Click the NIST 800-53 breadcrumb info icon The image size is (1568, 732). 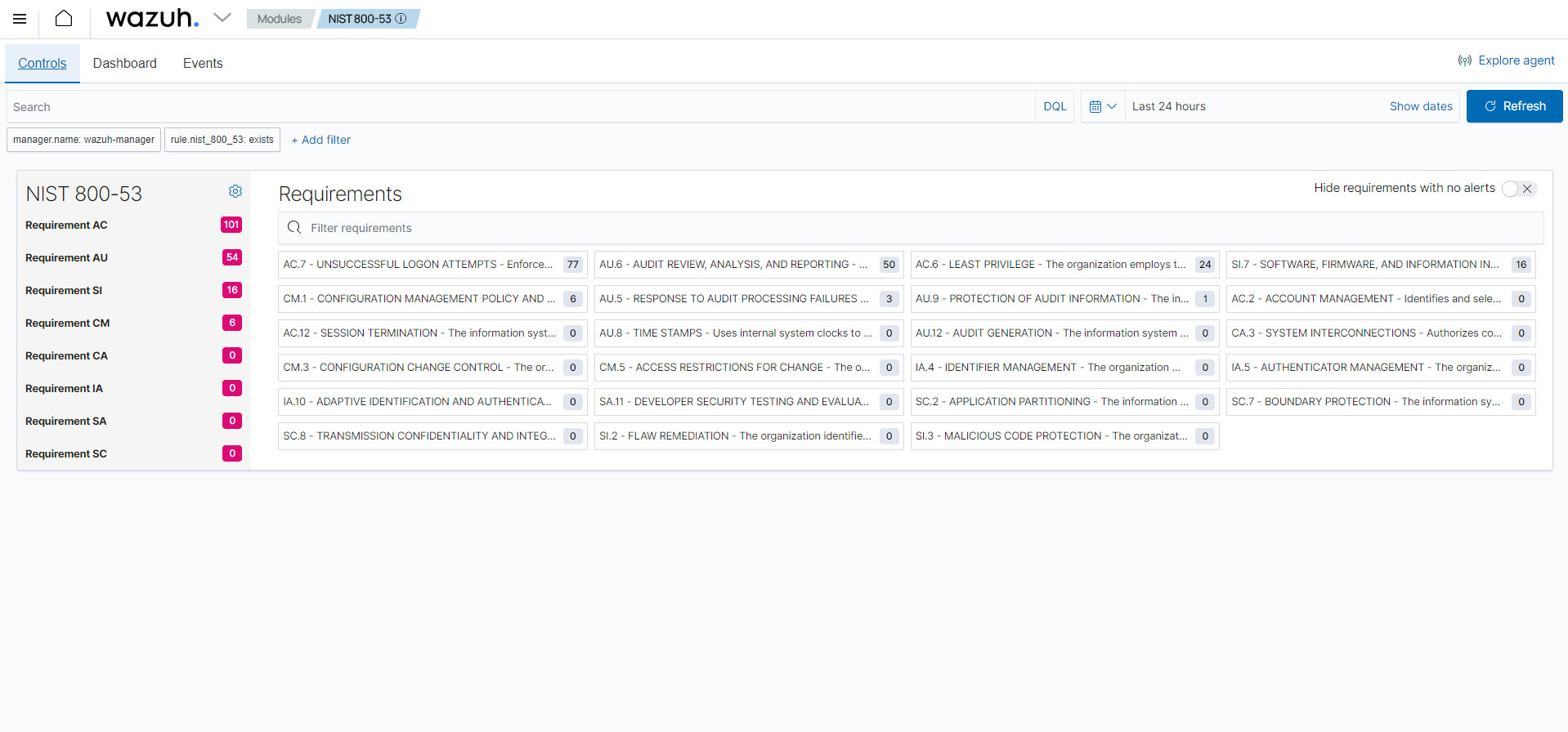click(x=401, y=19)
